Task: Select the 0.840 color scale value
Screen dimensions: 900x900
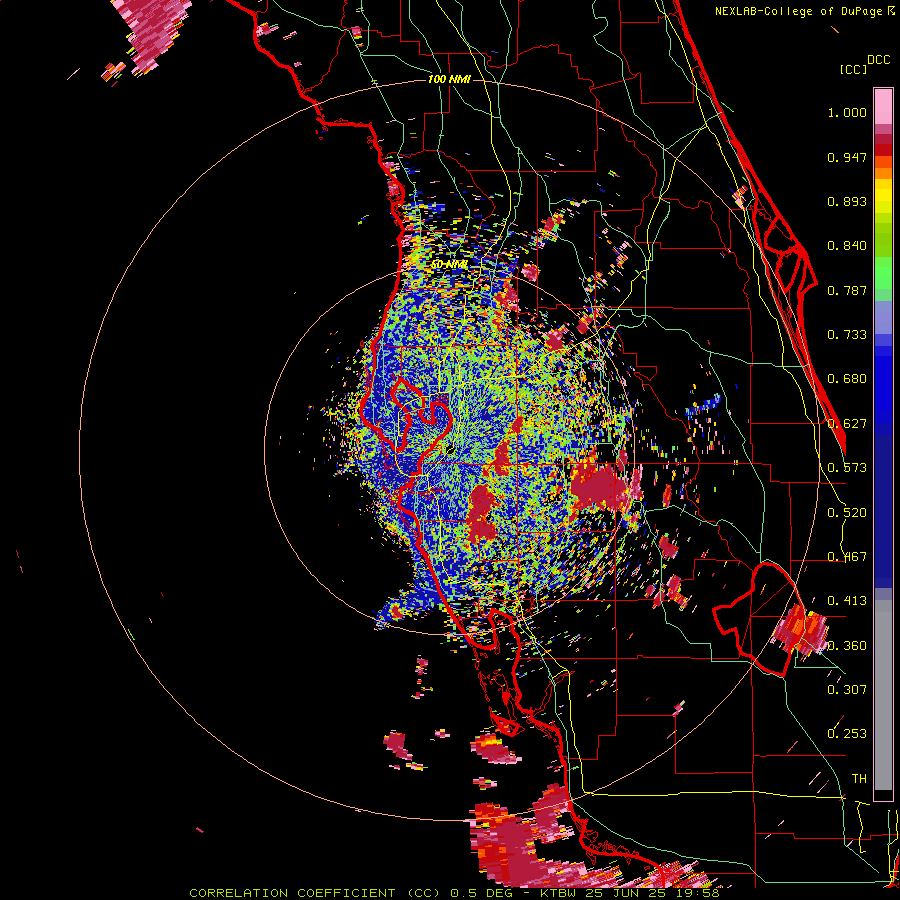Action: click(847, 246)
